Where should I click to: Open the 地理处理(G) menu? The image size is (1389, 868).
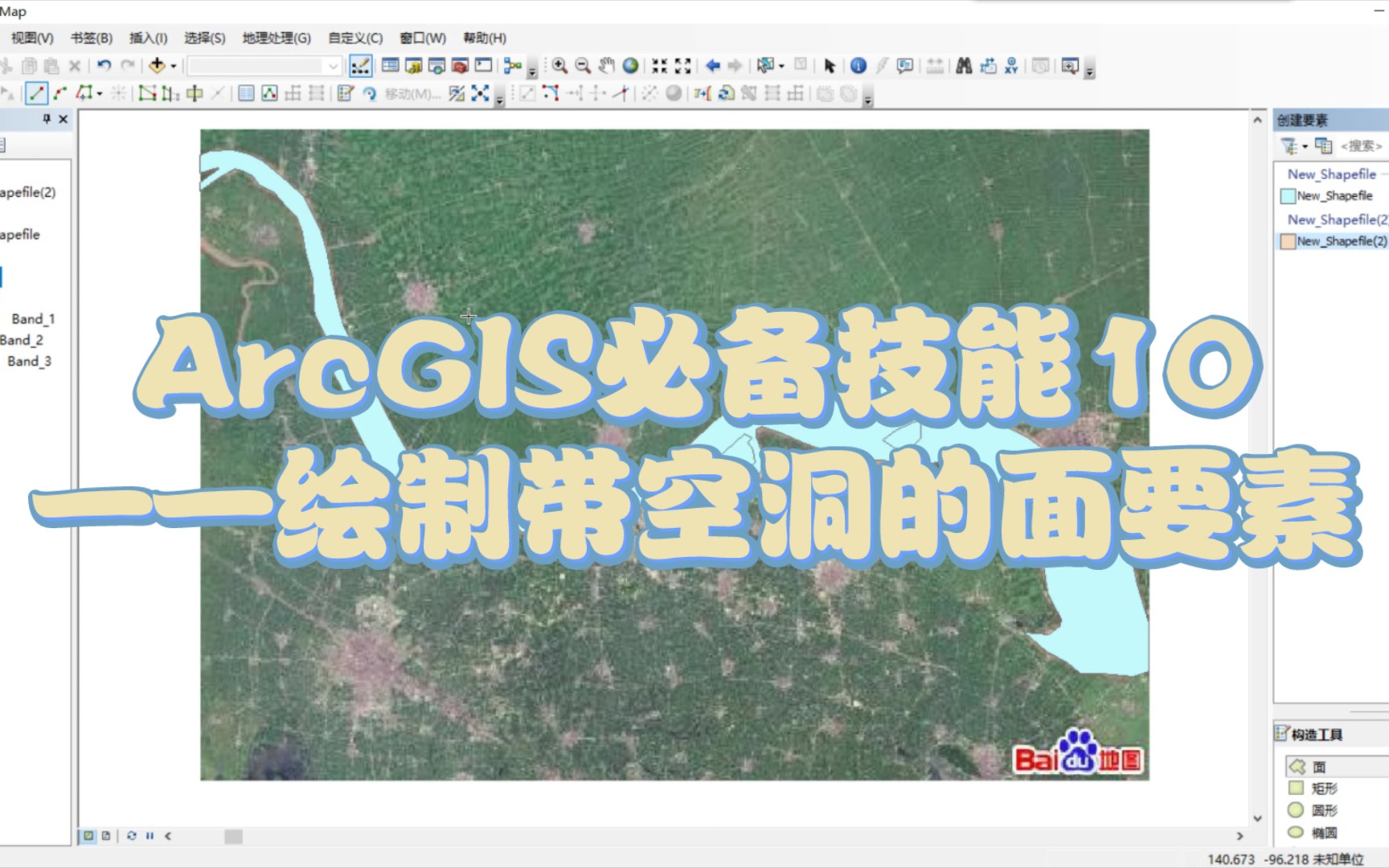pyautogui.click(x=275, y=38)
